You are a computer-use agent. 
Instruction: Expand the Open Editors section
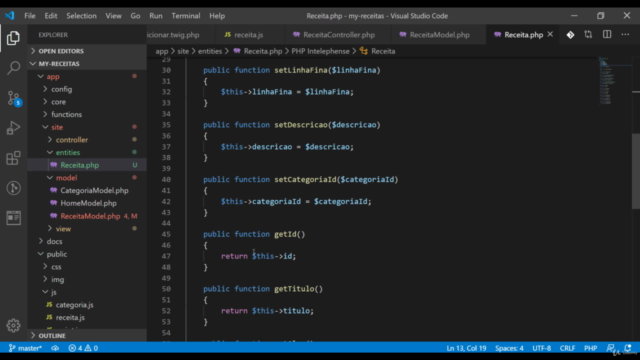coord(87,51)
